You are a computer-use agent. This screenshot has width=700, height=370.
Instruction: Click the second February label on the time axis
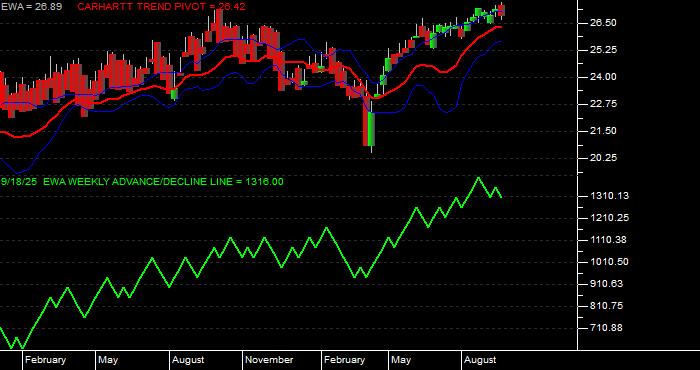[x=344, y=360]
